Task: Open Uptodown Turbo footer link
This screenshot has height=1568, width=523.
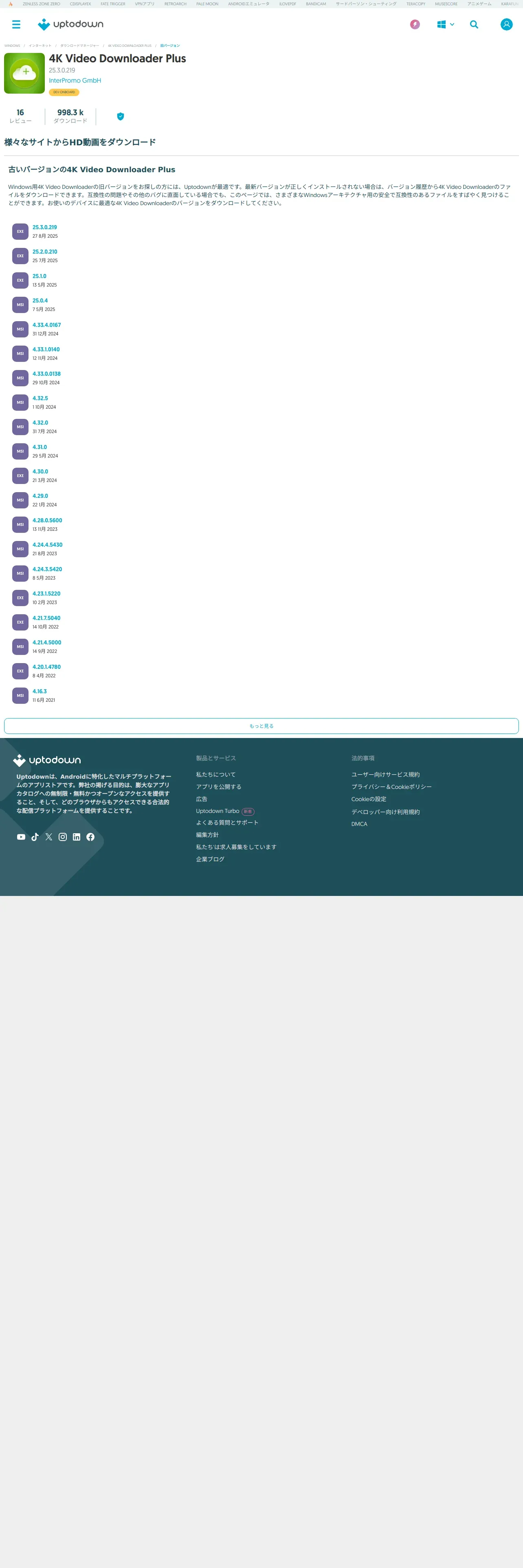Action: 218,811
